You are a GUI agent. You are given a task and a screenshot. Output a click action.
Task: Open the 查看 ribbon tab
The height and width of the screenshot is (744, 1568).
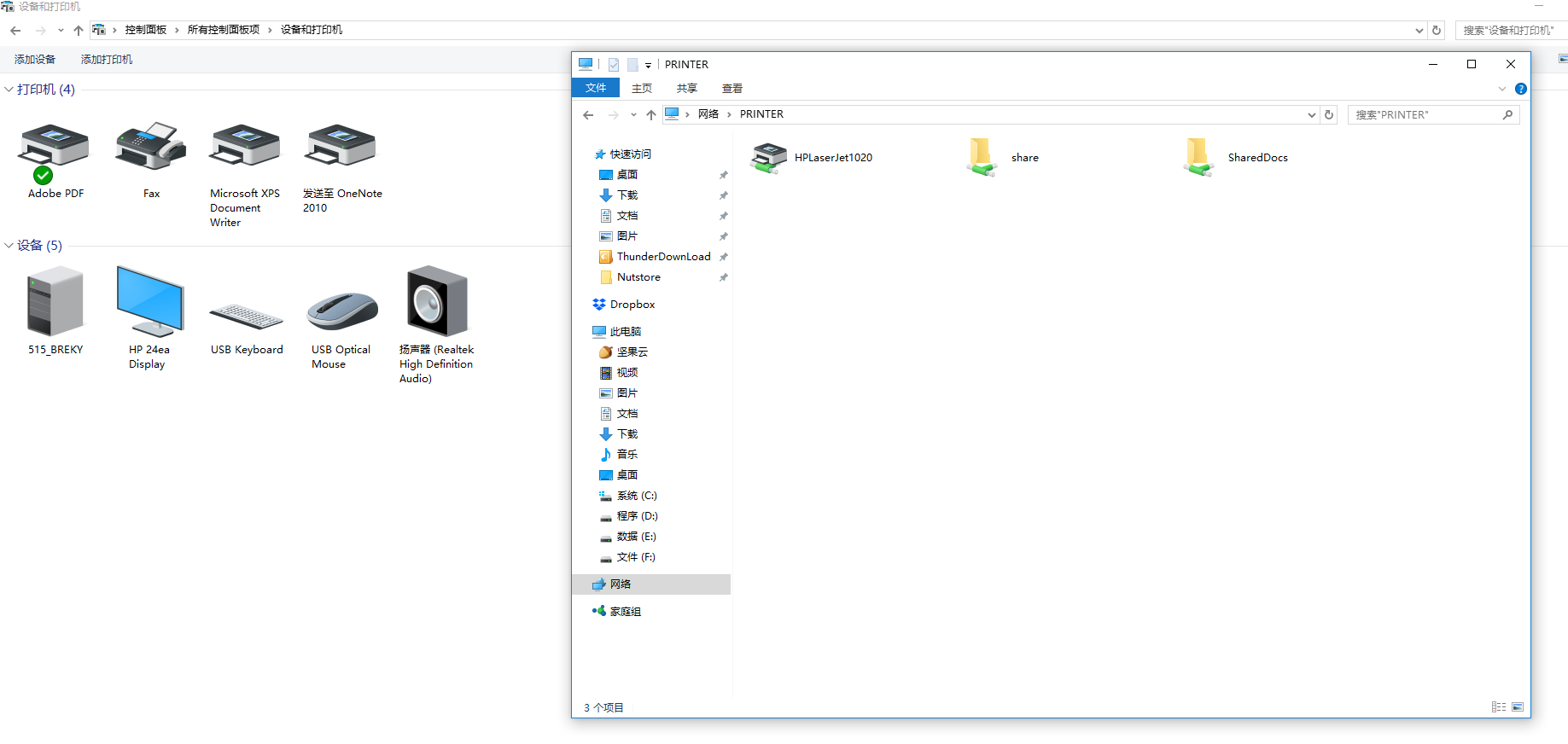[732, 89]
